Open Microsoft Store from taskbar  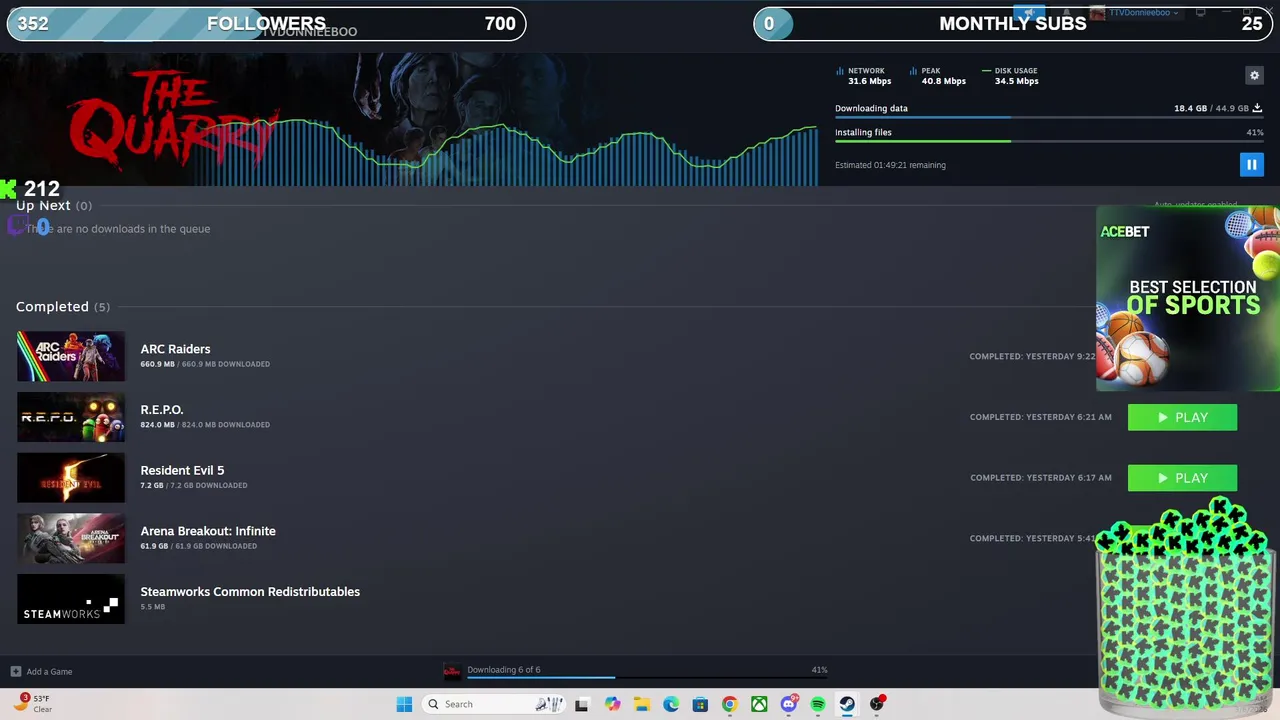(700, 704)
